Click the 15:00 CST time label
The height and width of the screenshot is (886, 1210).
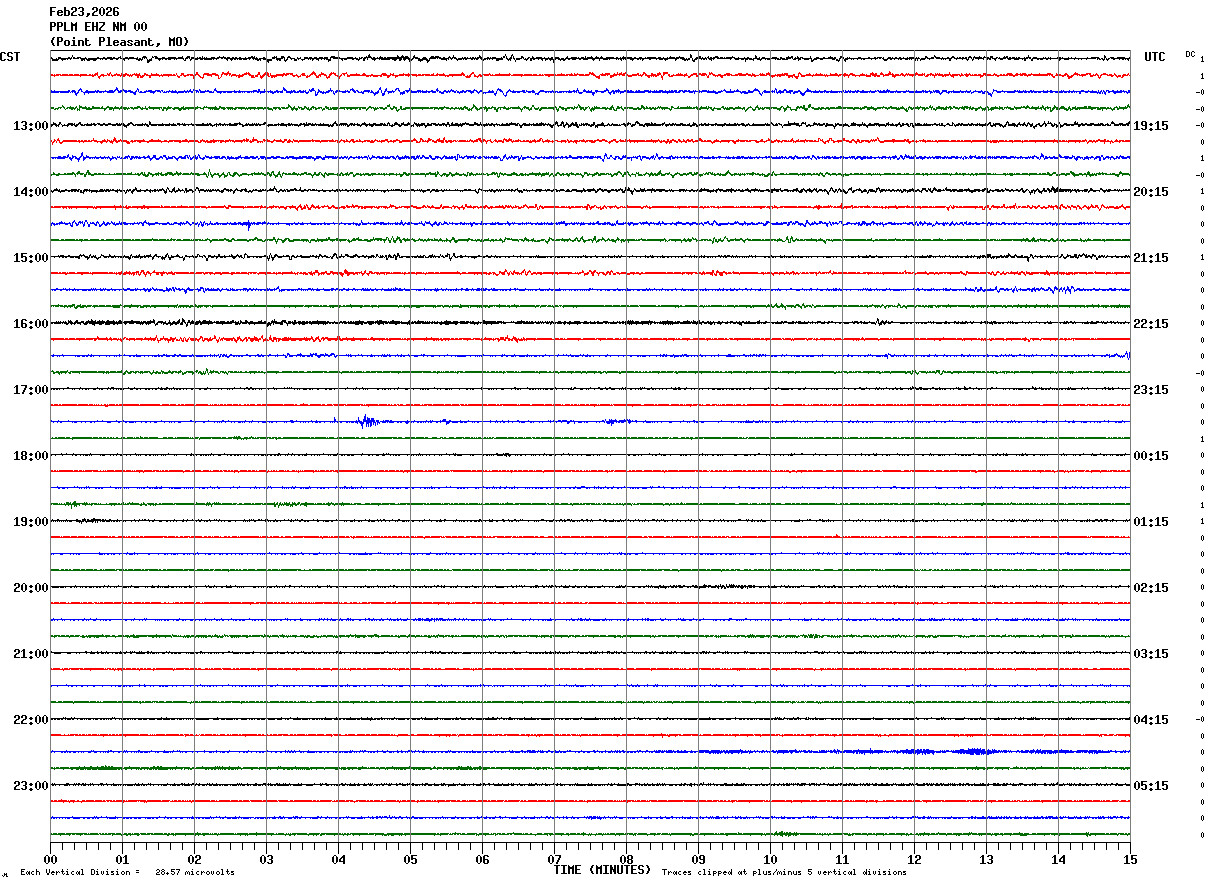30,258
